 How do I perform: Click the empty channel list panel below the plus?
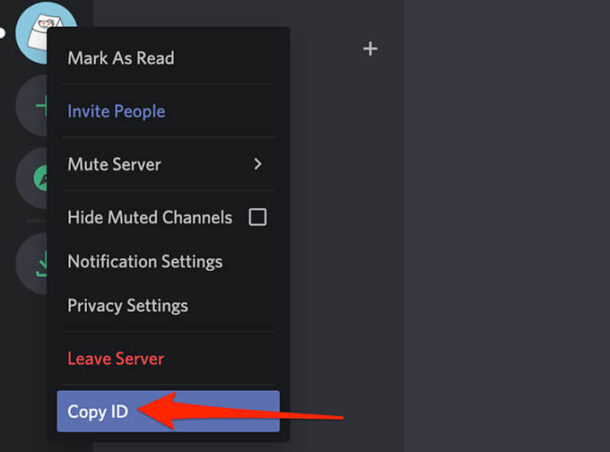click(346, 250)
